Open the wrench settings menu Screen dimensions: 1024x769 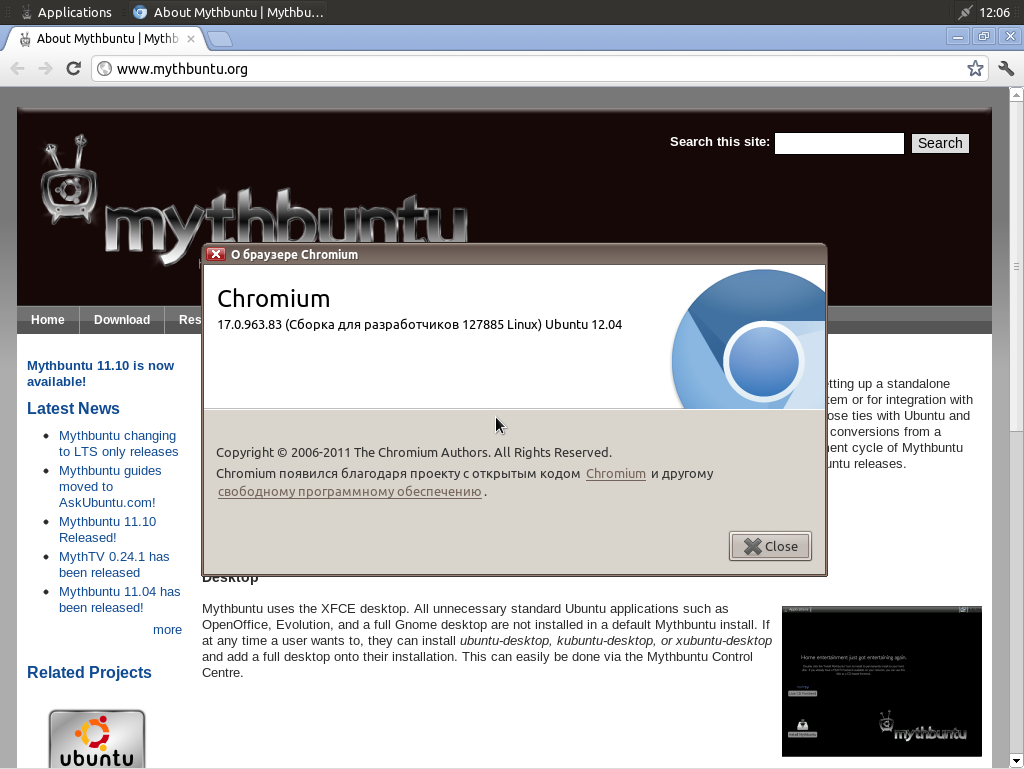coord(1006,68)
